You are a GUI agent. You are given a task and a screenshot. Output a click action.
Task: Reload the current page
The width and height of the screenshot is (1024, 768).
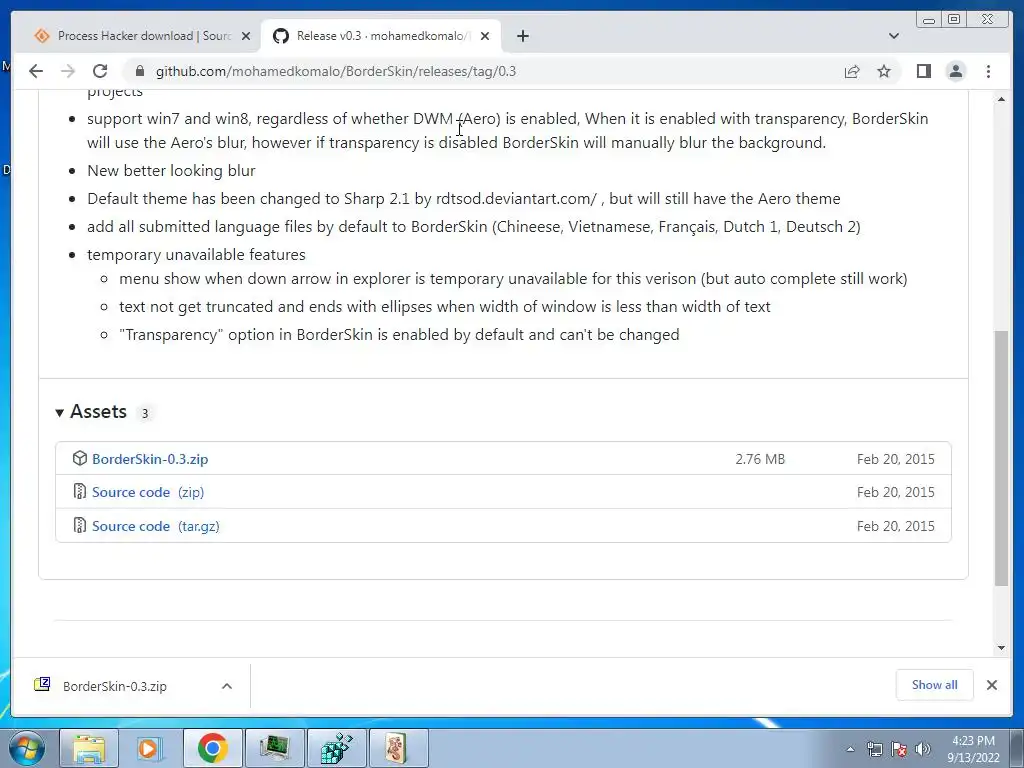click(x=100, y=71)
